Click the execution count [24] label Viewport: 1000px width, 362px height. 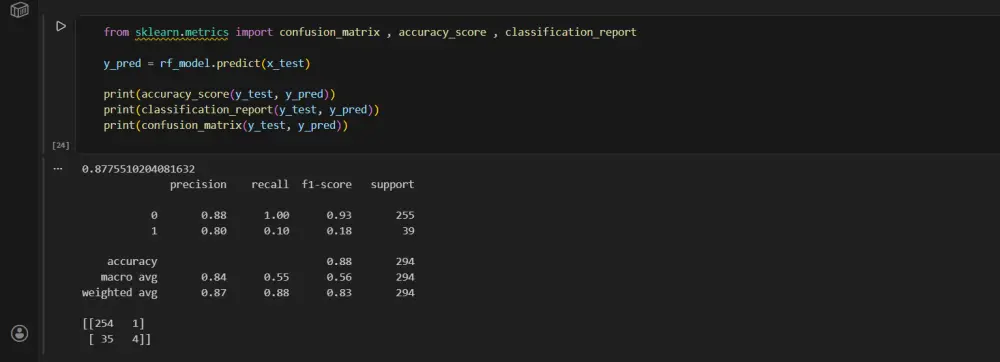click(x=61, y=145)
